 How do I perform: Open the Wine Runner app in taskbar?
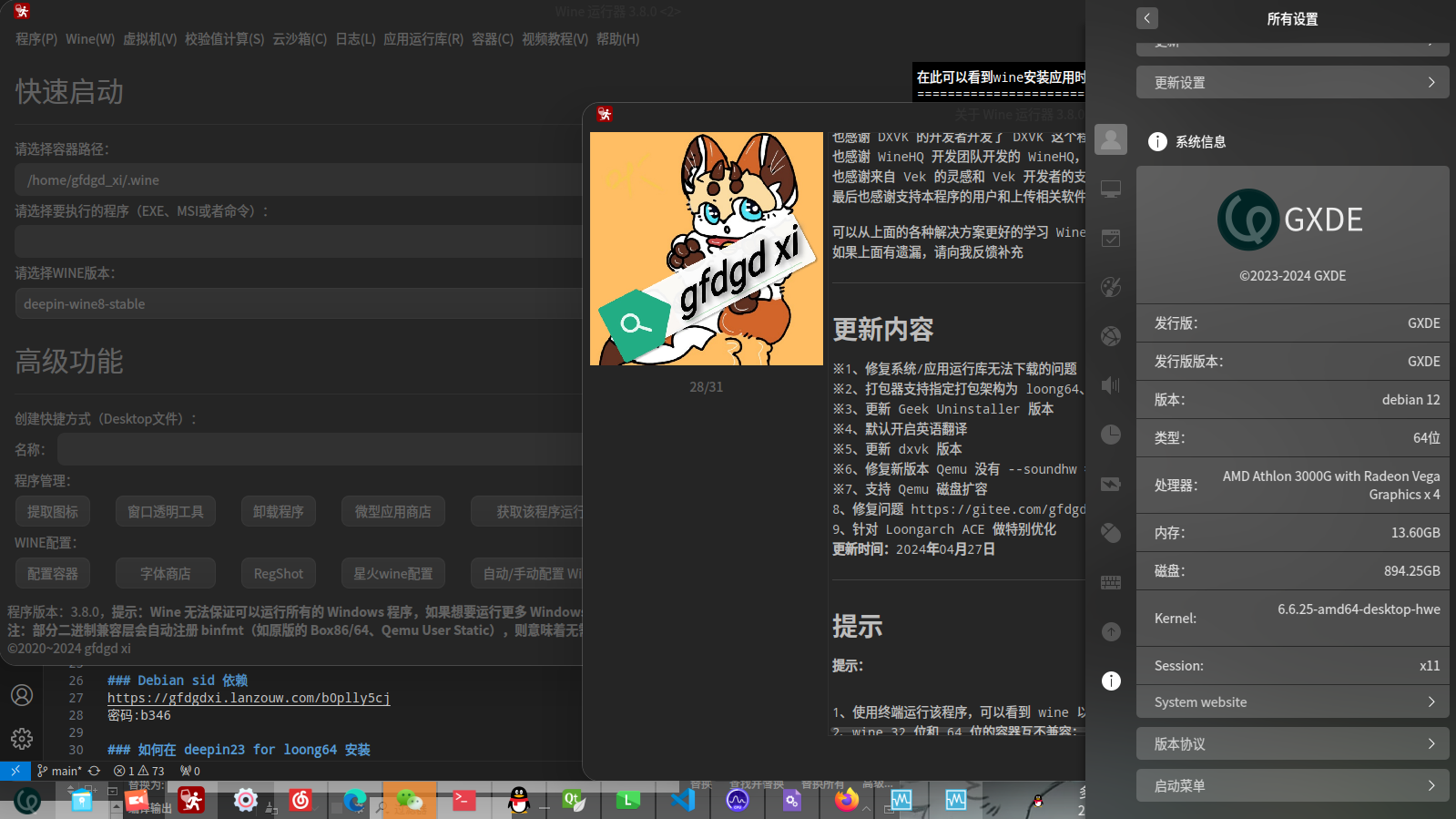coord(191,800)
